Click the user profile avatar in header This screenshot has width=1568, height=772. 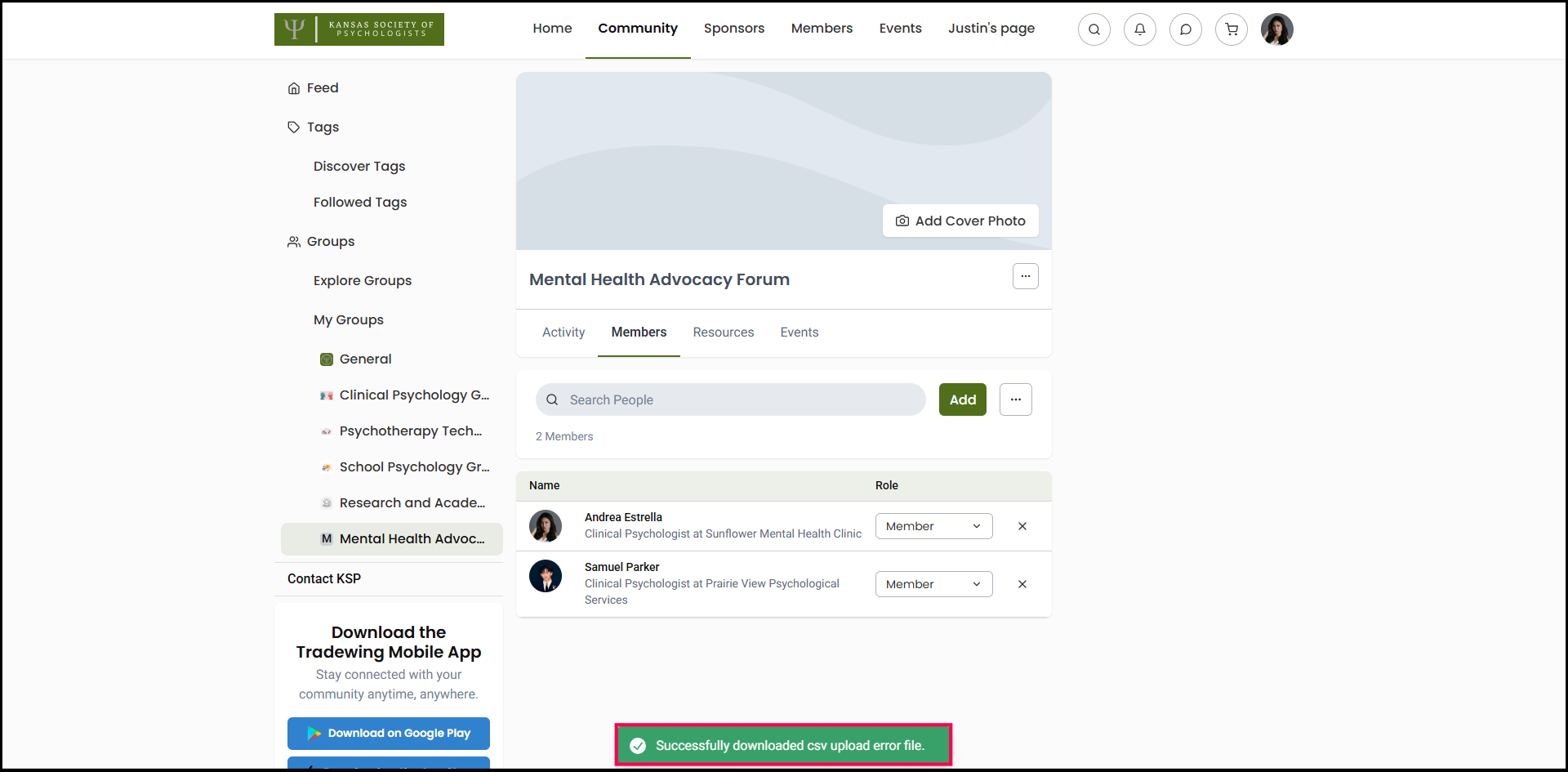(x=1276, y=29)
